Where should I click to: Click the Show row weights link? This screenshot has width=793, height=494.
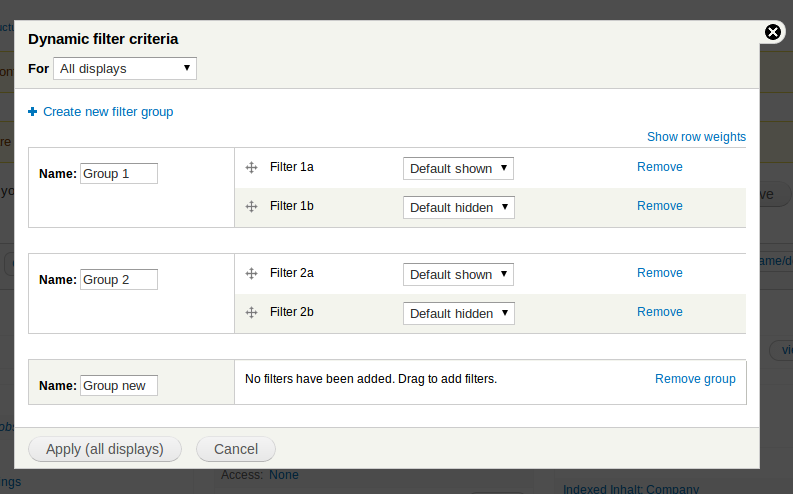coord(696,137)
